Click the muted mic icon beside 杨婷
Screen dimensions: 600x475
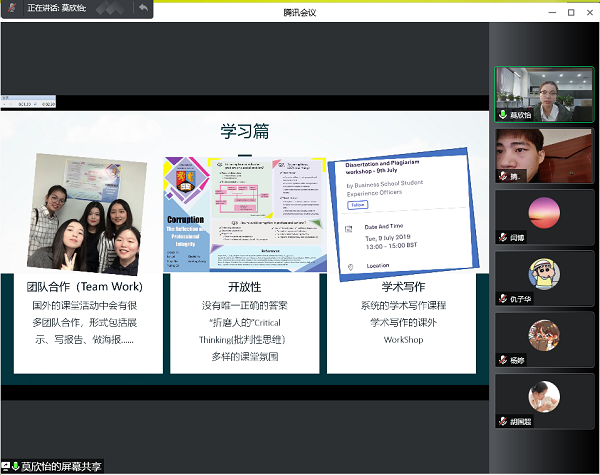[503, 361]
